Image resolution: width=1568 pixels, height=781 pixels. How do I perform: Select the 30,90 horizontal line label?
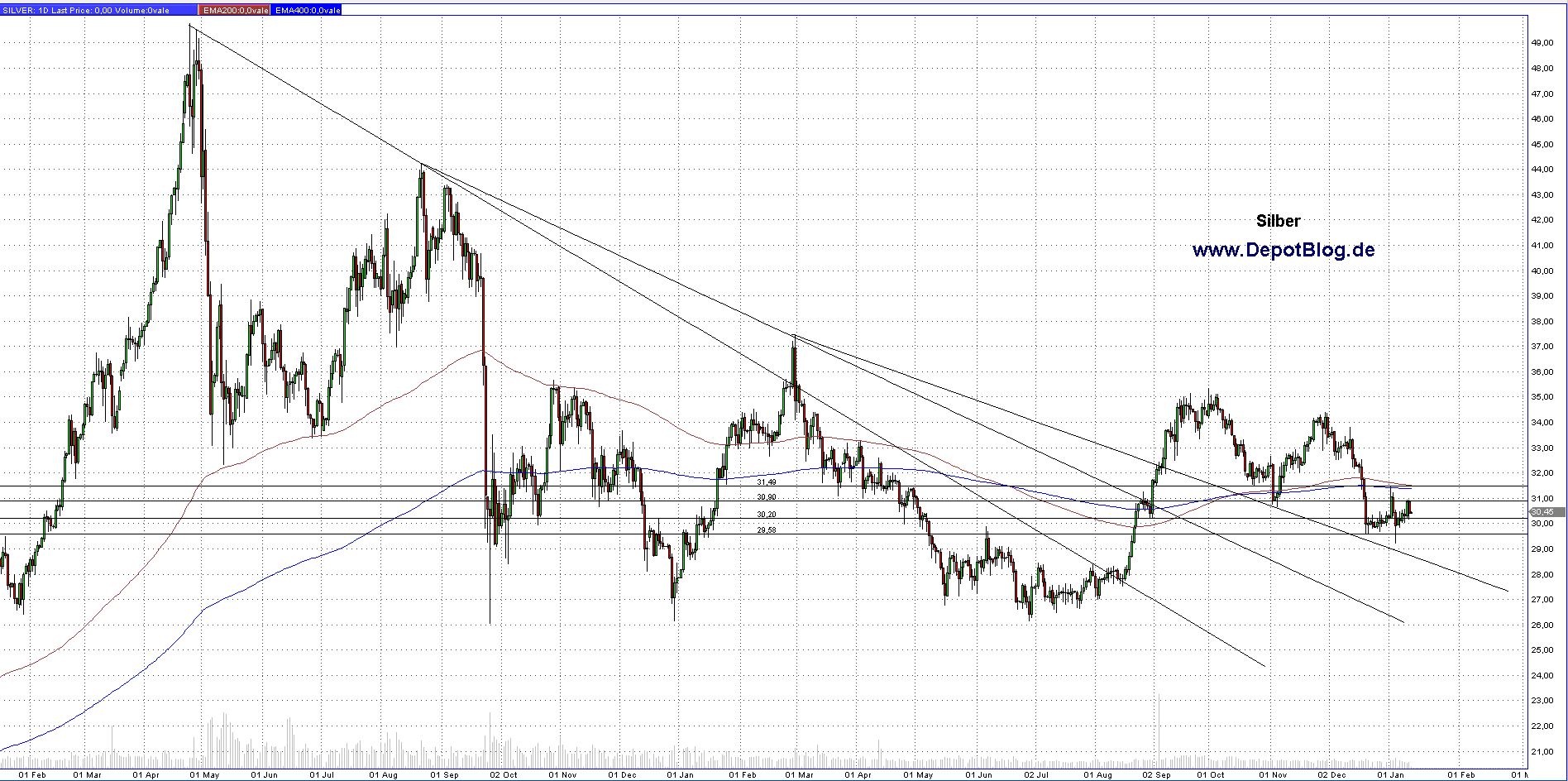pyautogui.click(x=767, y=497)
